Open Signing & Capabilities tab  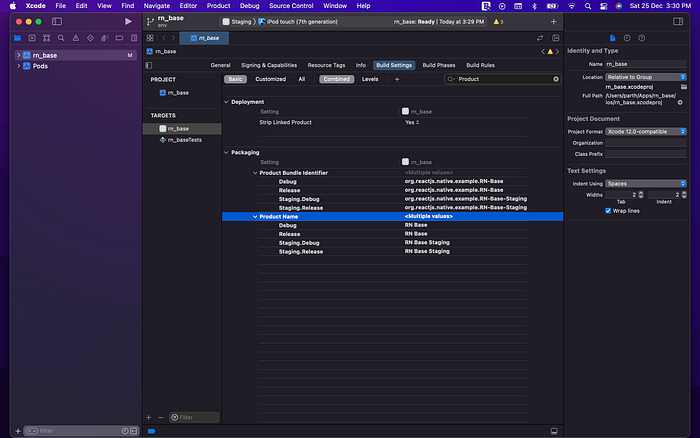269,65
